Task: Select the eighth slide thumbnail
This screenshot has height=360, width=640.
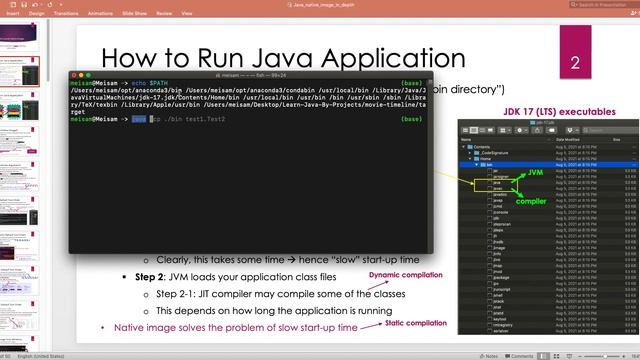Action: click(x=19, y=281)
